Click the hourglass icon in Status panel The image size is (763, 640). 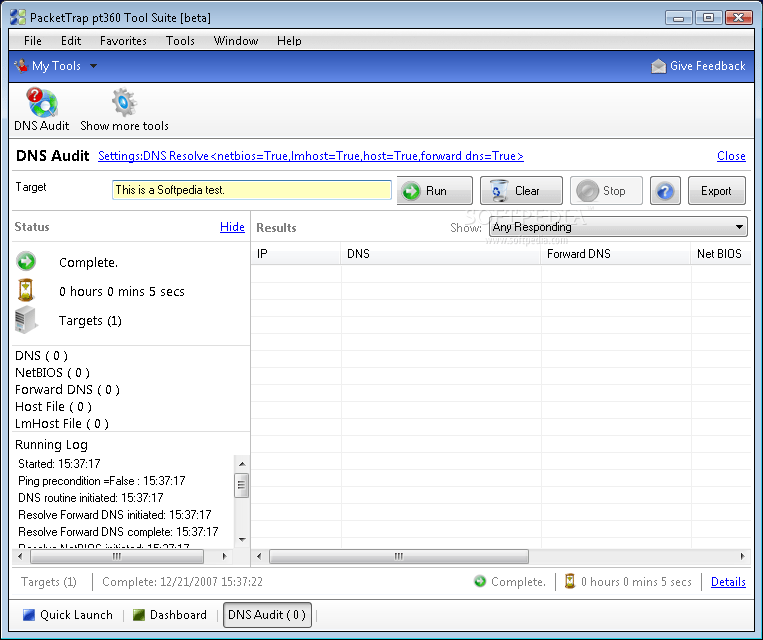coord(26,290)
